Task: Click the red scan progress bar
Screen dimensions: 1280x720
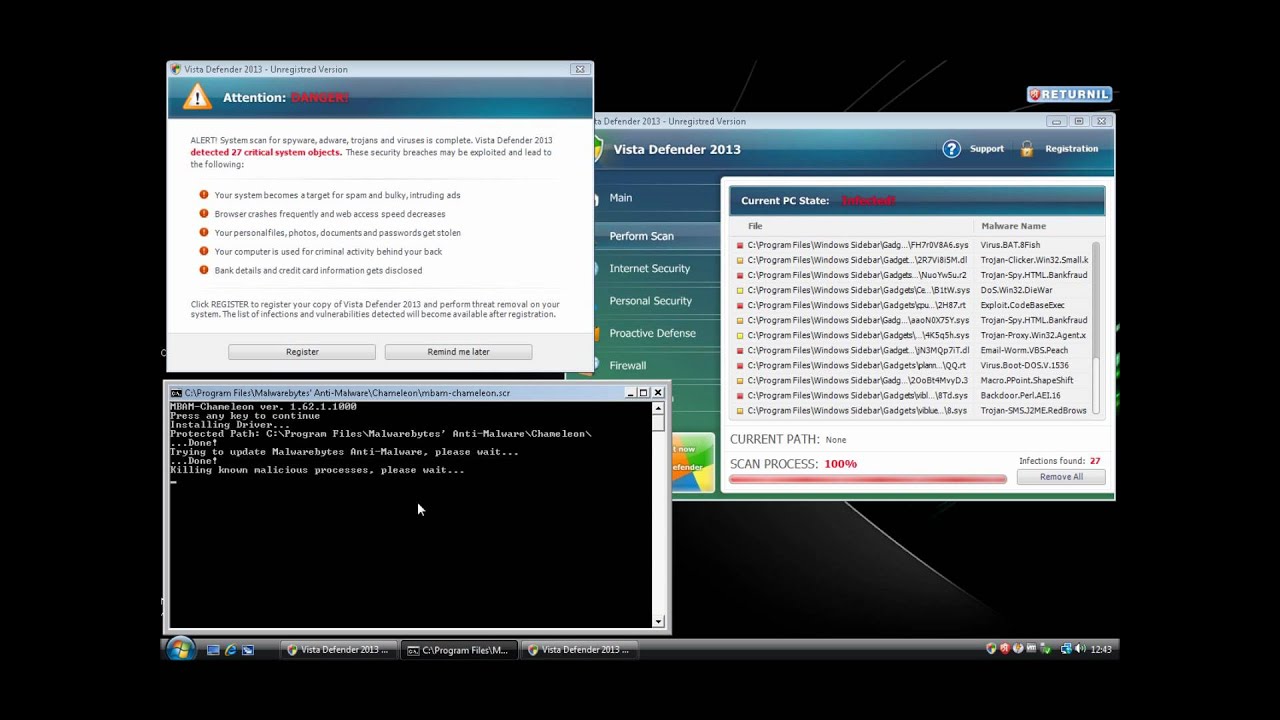Action: pyautogui.click(x=868, y=479)
